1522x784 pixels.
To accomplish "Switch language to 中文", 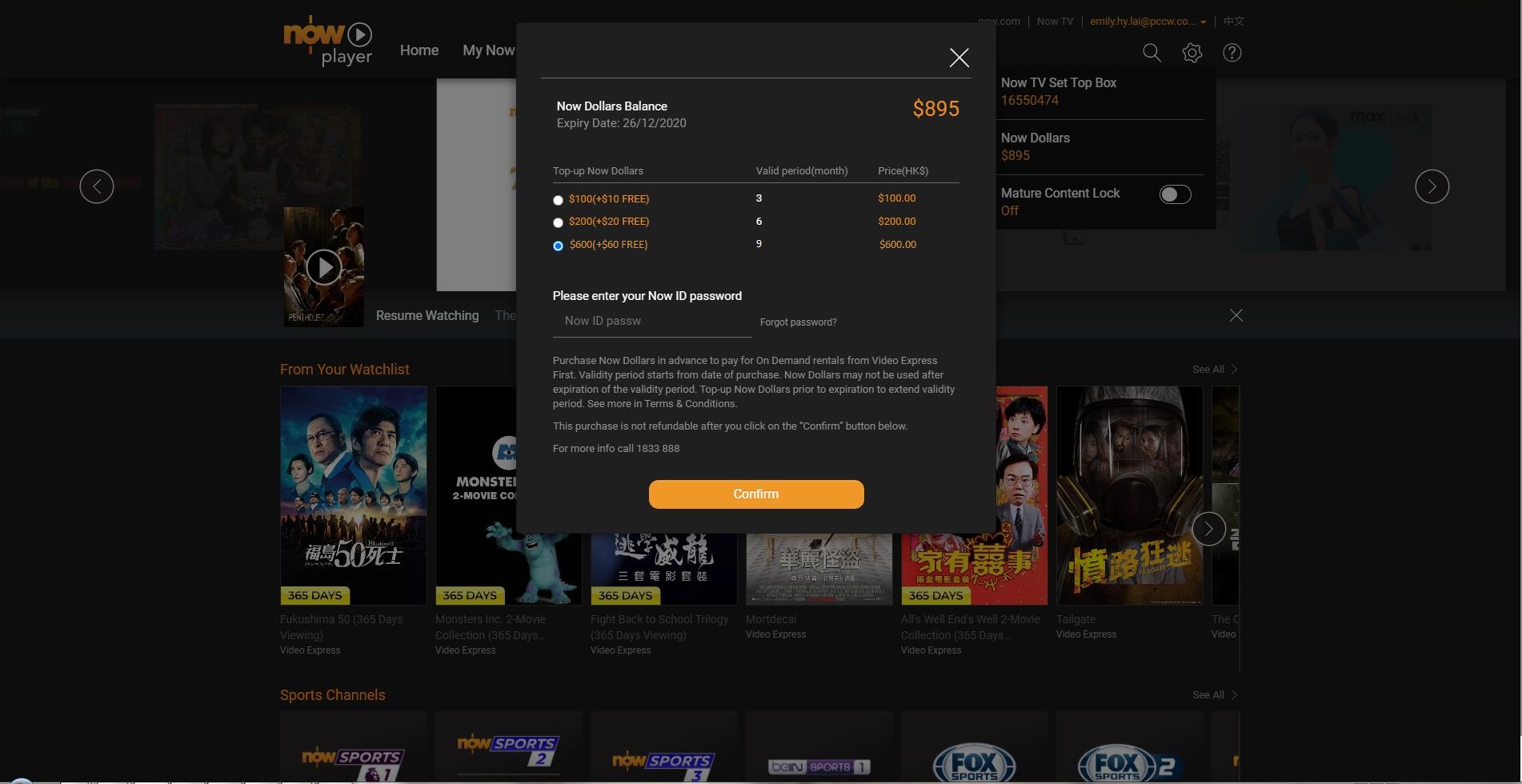I will [1233, 22].
